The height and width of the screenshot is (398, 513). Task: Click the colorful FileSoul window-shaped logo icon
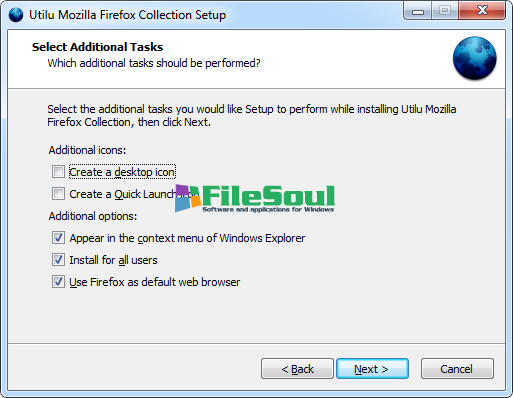click(188, 198)
